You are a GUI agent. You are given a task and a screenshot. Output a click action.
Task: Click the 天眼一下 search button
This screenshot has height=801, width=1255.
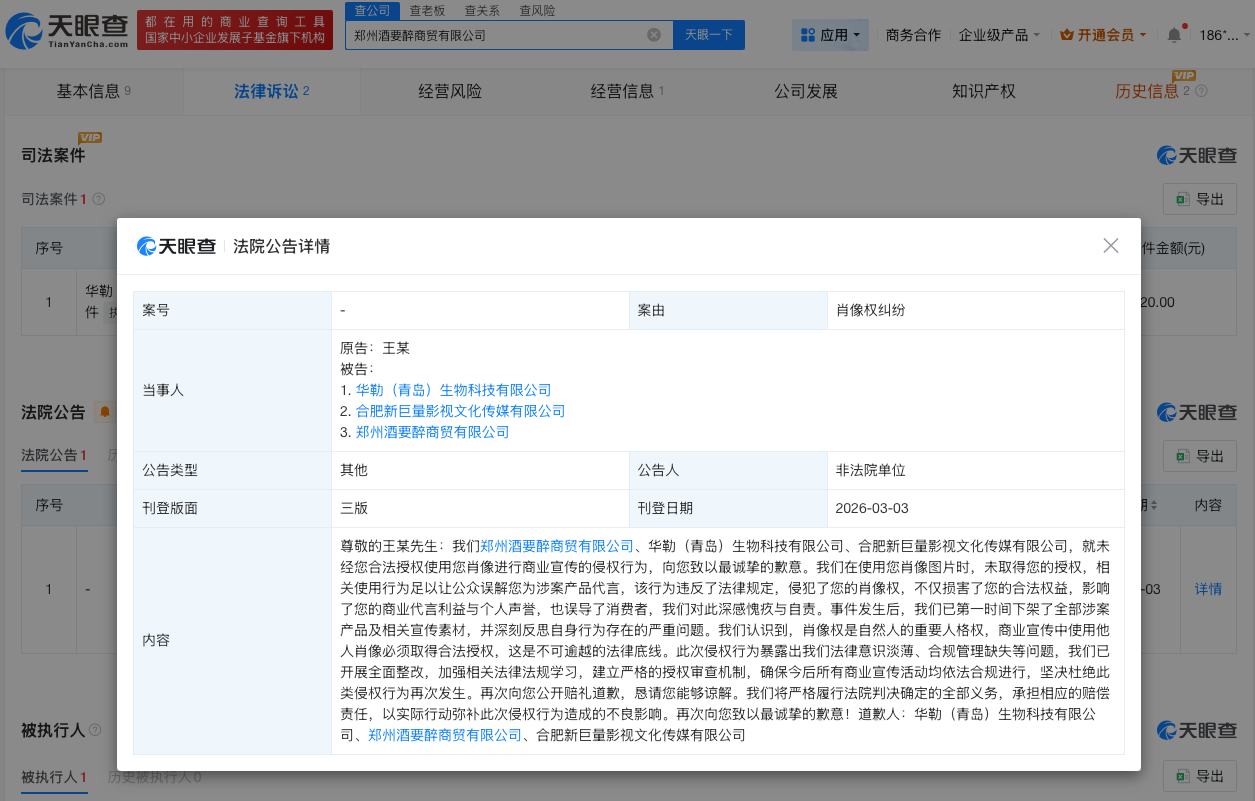[x=708, y=34]
